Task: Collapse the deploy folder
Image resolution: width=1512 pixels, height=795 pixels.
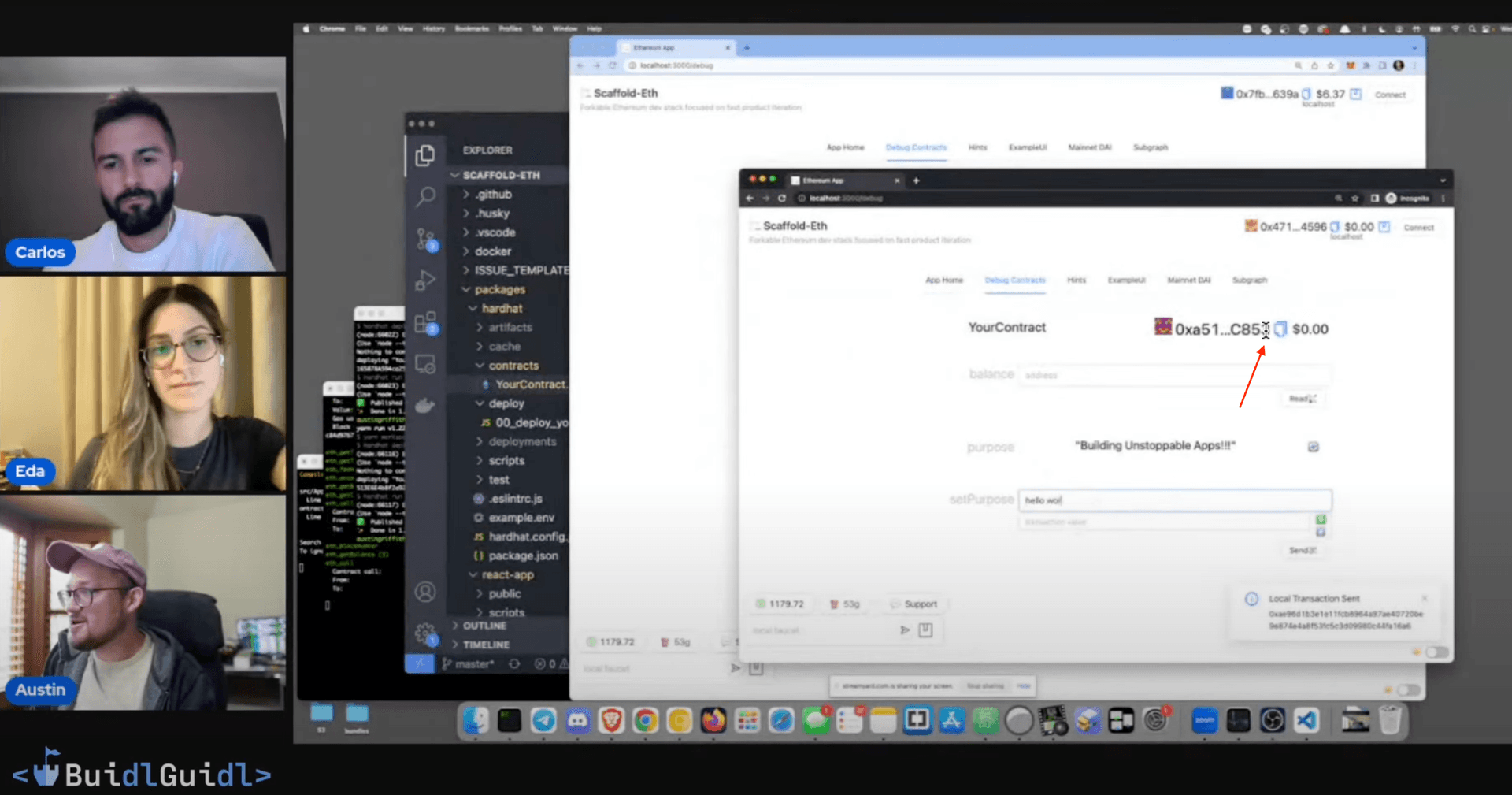Action: click(506, 403)
